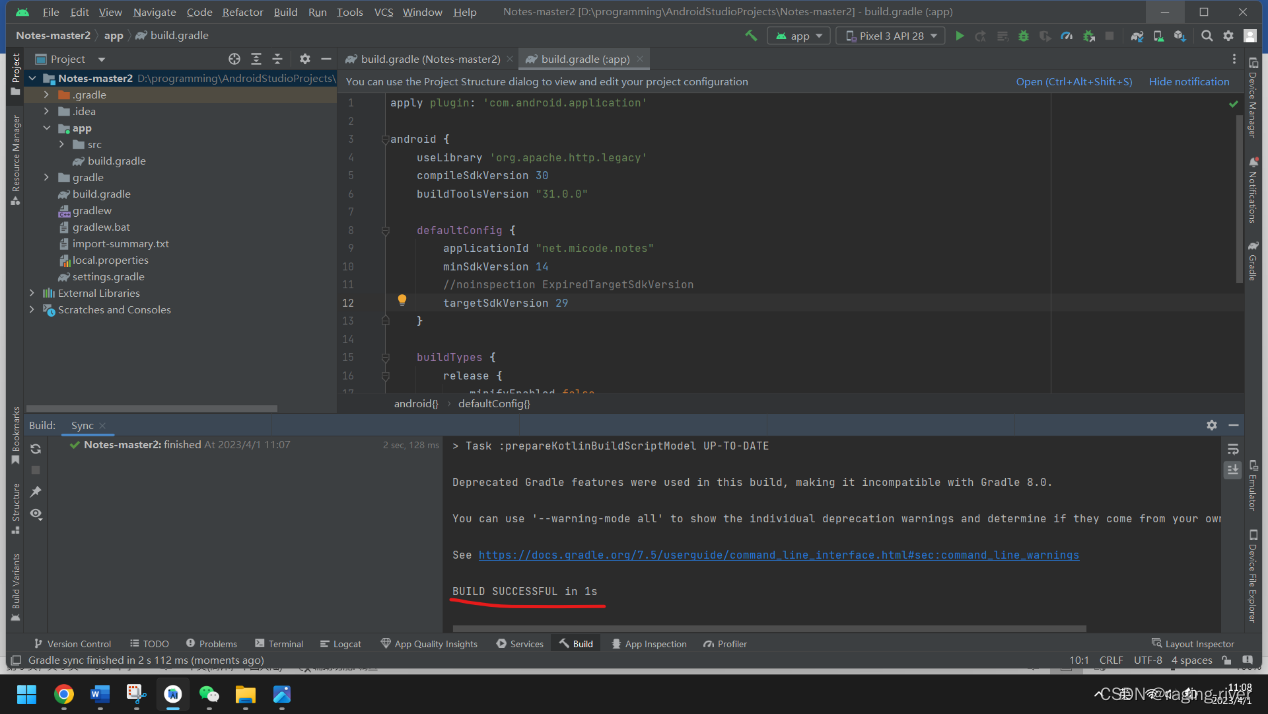Toggle the Project tool window side tab
This screenshot has width=1268, height=714.
coord(15,73)
